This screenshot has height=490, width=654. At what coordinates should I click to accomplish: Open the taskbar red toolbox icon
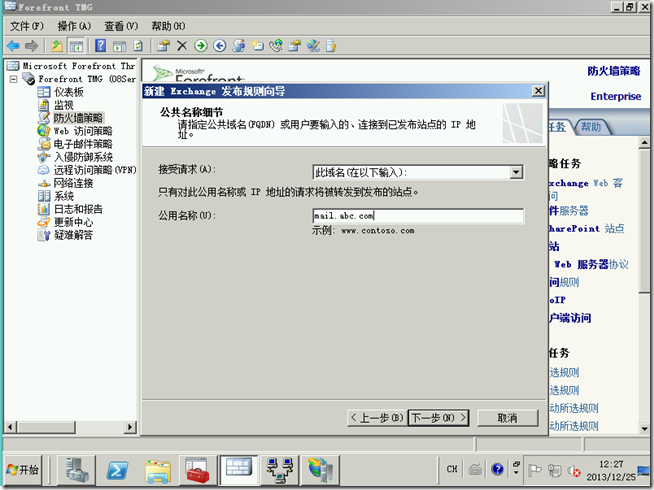(197, 470)
